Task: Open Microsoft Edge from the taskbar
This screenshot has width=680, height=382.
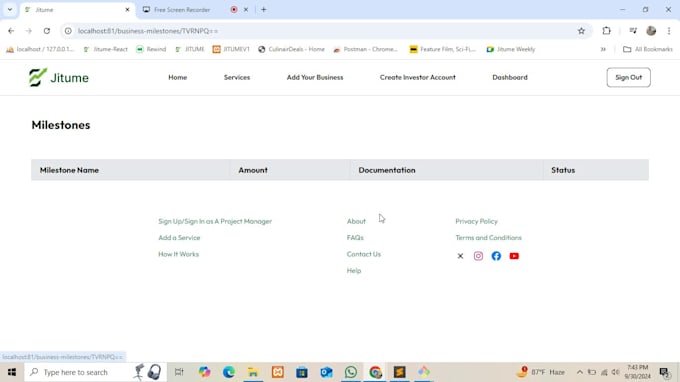Action: pos(229,372)
